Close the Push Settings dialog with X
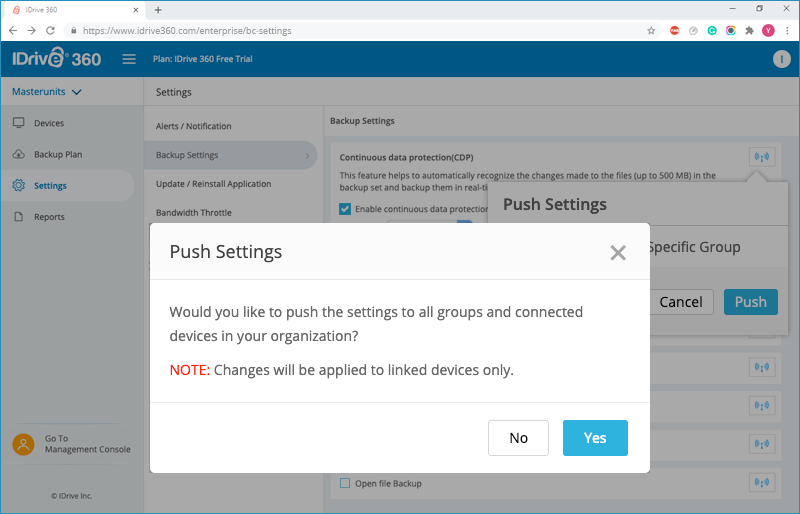Screen dimensions: 800x514 click(618, 252)
